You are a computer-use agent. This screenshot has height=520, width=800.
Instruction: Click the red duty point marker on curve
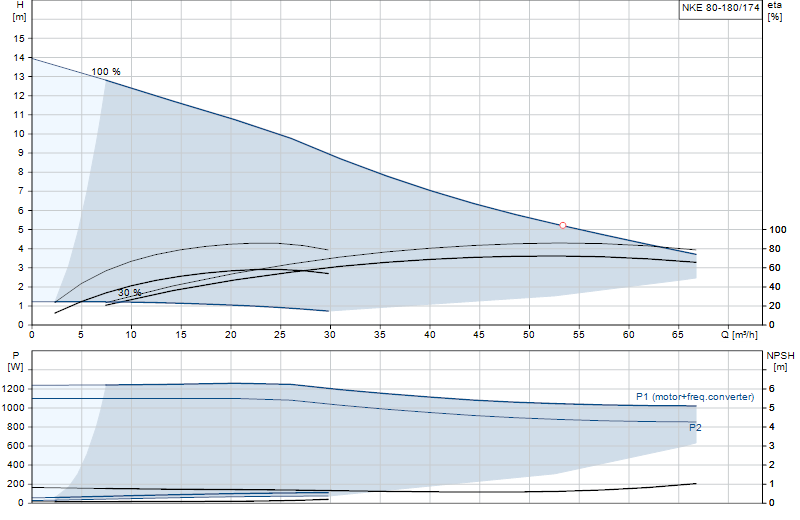pyautogui.click(x=563, y=225)
